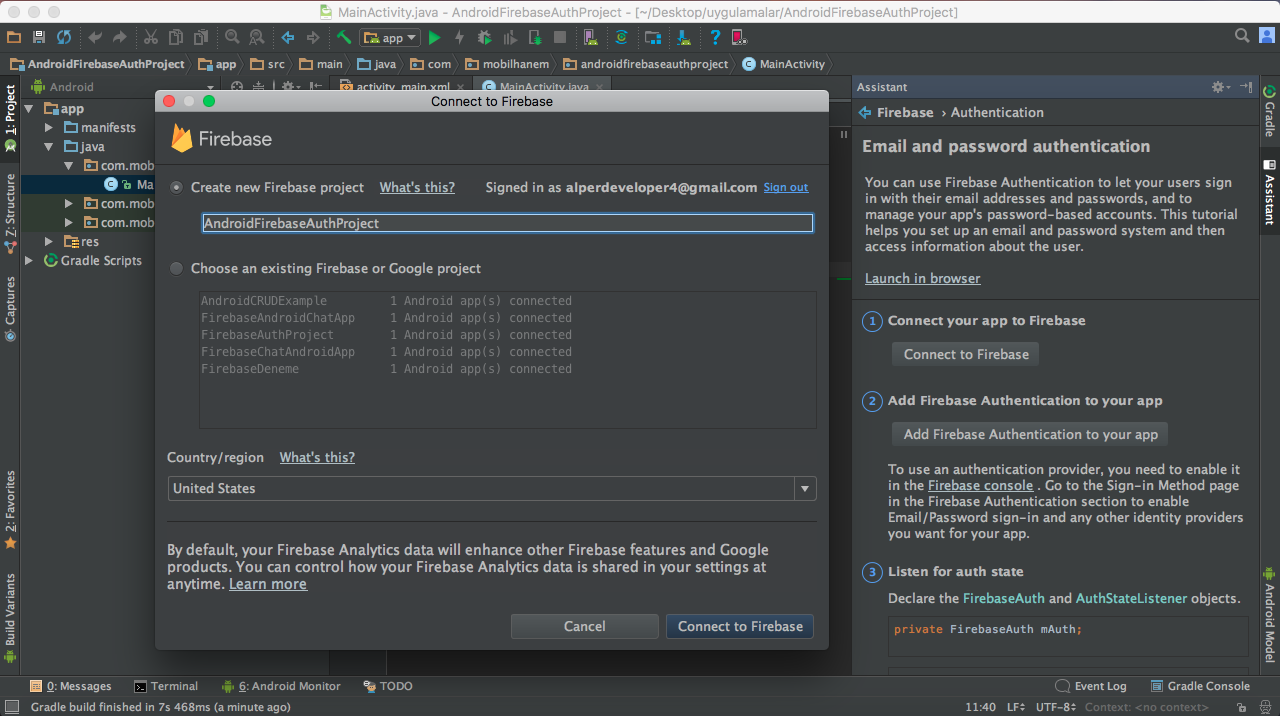Go back using the Assistant panel blue arrow

(x=865, y=113)
